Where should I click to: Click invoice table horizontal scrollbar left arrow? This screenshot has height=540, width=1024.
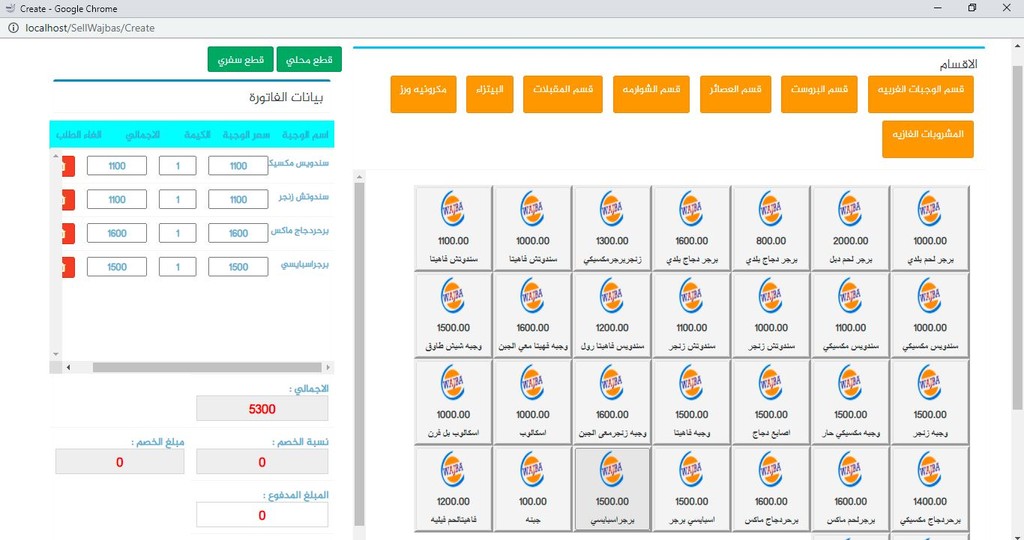[68, 368]
